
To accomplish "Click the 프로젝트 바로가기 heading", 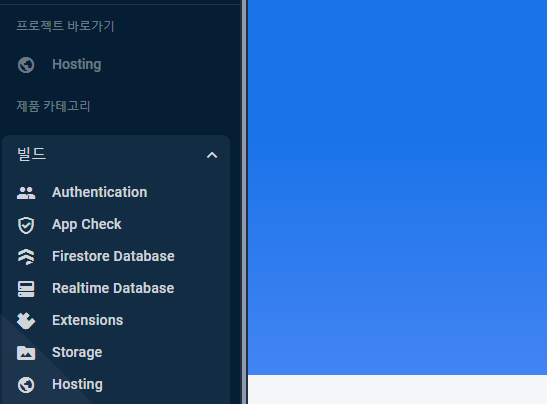I will [65, 26].
